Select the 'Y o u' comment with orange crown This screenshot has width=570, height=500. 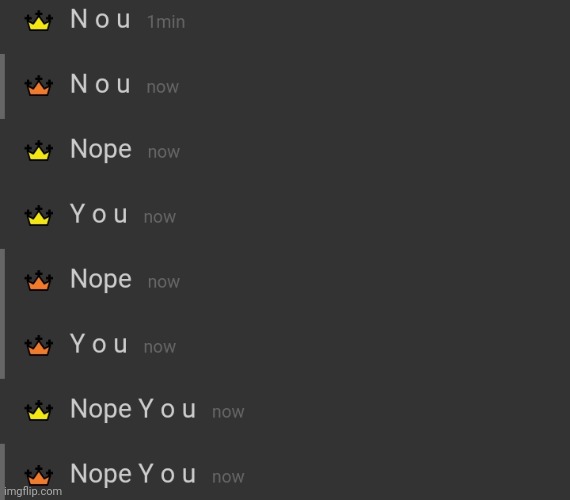click(x=99, y=344)
